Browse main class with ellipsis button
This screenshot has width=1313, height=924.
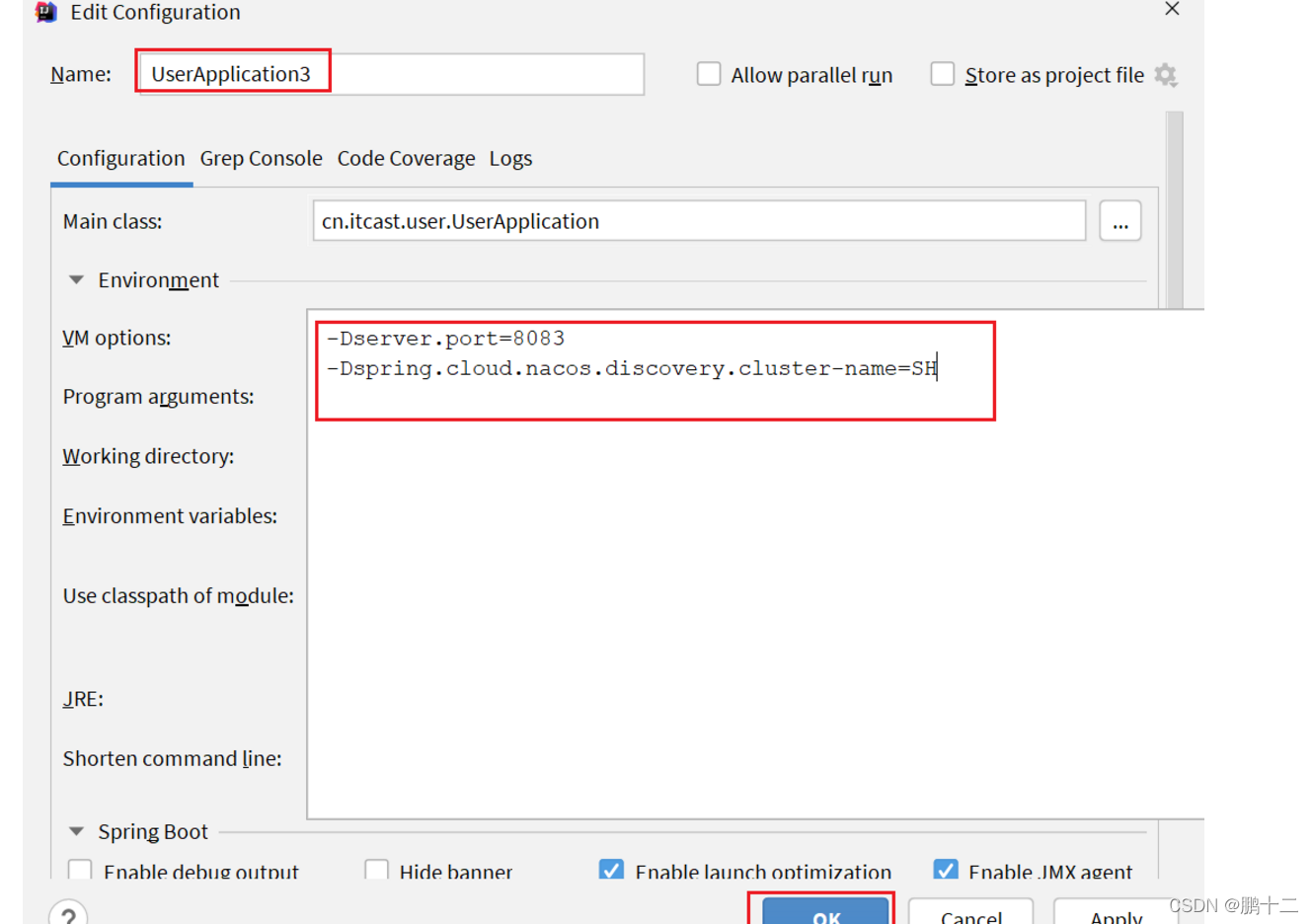tap(1120, 221)
